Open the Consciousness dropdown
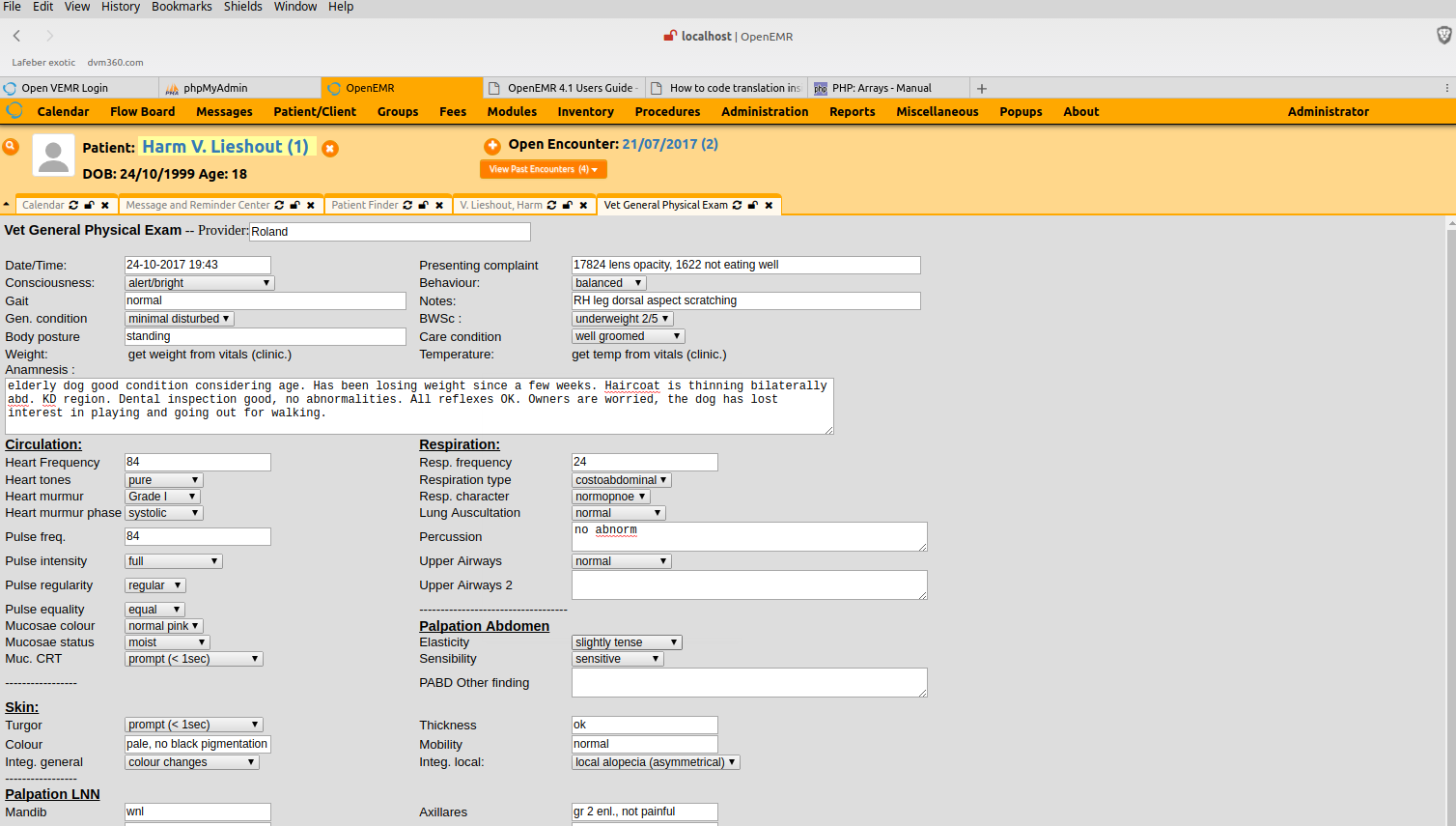The height and width of the screenshot is (826, 1456). pyautogui.click(x=200, y=283)
